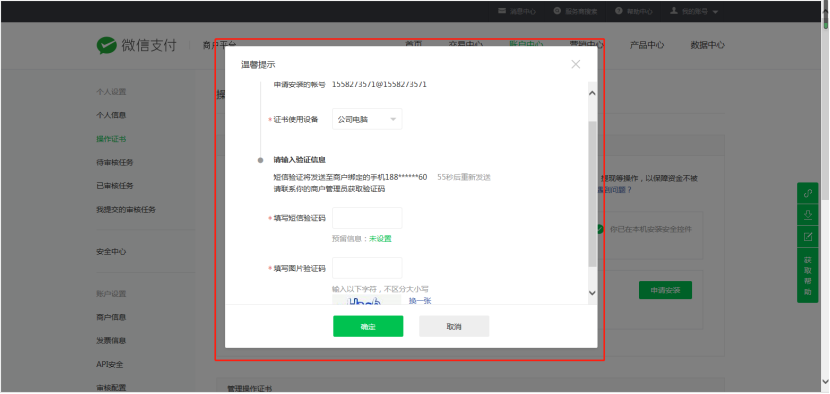Click the account text 155827357​1@1558273571
Screen dimensions: 830x394
(380, 84)
